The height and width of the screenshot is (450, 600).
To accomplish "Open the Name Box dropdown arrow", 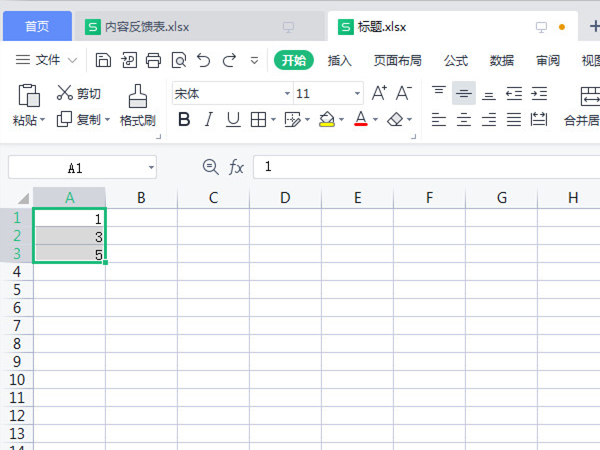I will 150,167.
